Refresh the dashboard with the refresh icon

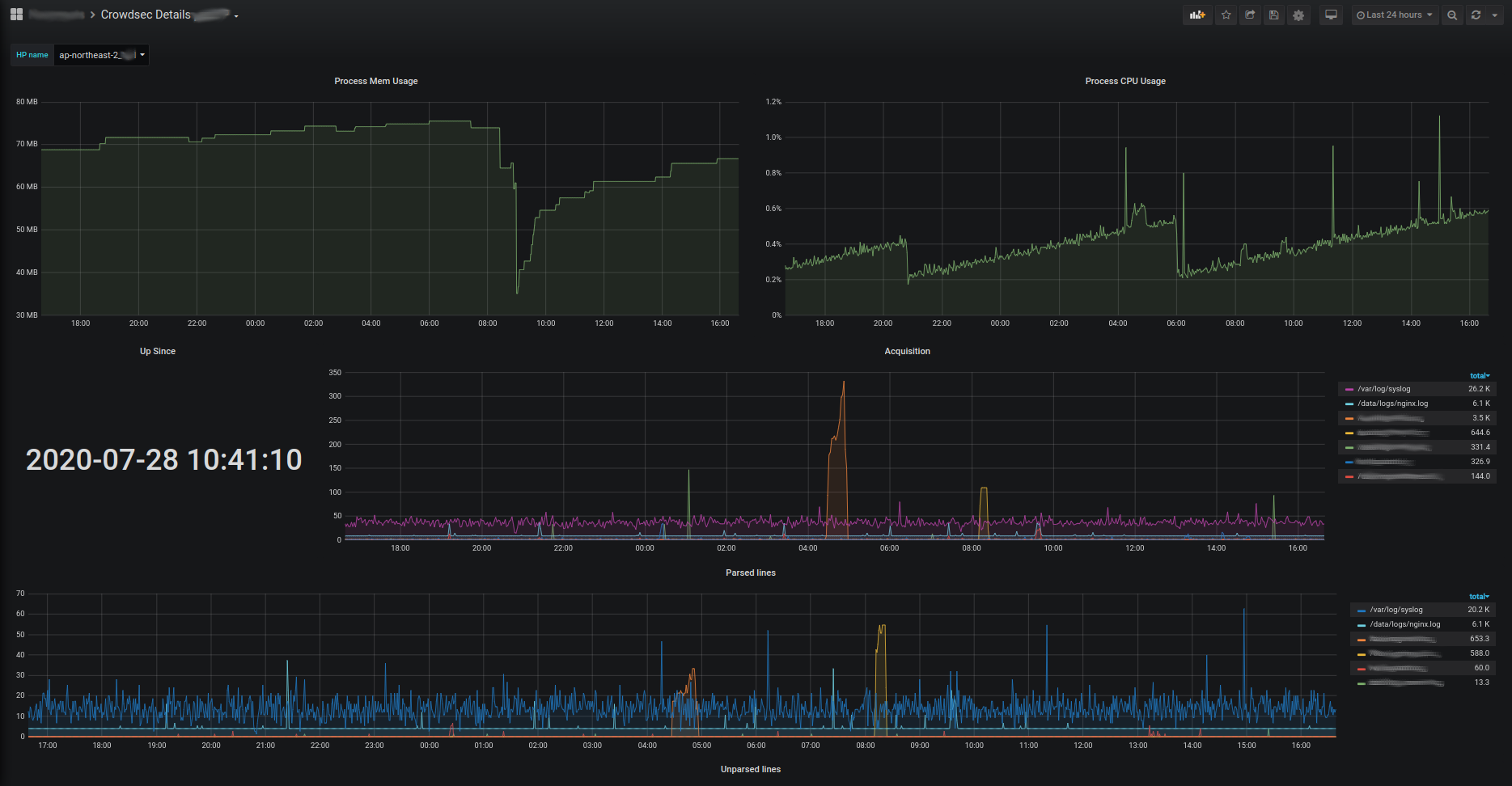pyautogui.click(x=1476, y=15)
